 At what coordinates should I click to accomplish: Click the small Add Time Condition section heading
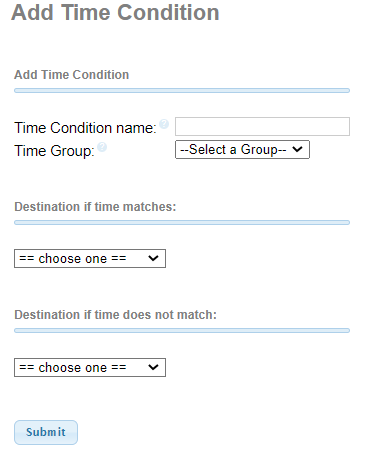[x=71, y=75]
